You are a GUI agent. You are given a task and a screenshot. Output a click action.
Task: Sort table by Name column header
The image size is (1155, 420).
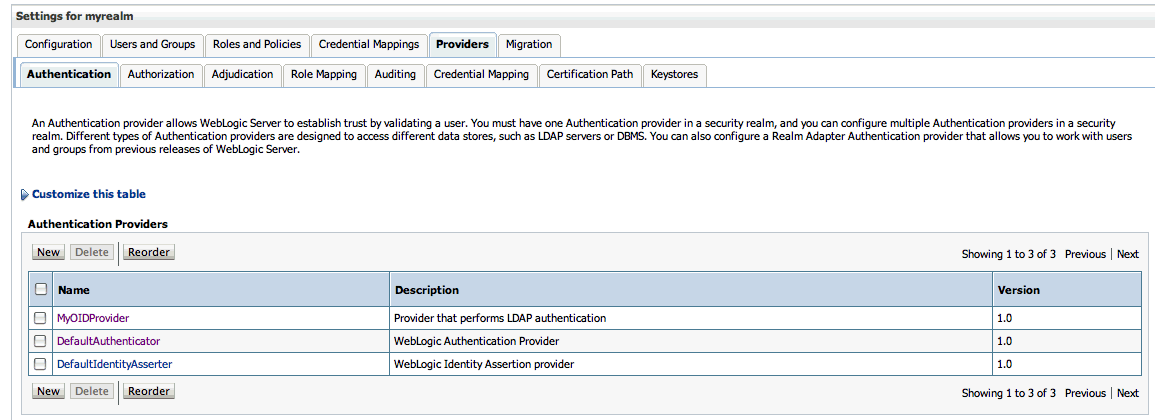[74, 290]
